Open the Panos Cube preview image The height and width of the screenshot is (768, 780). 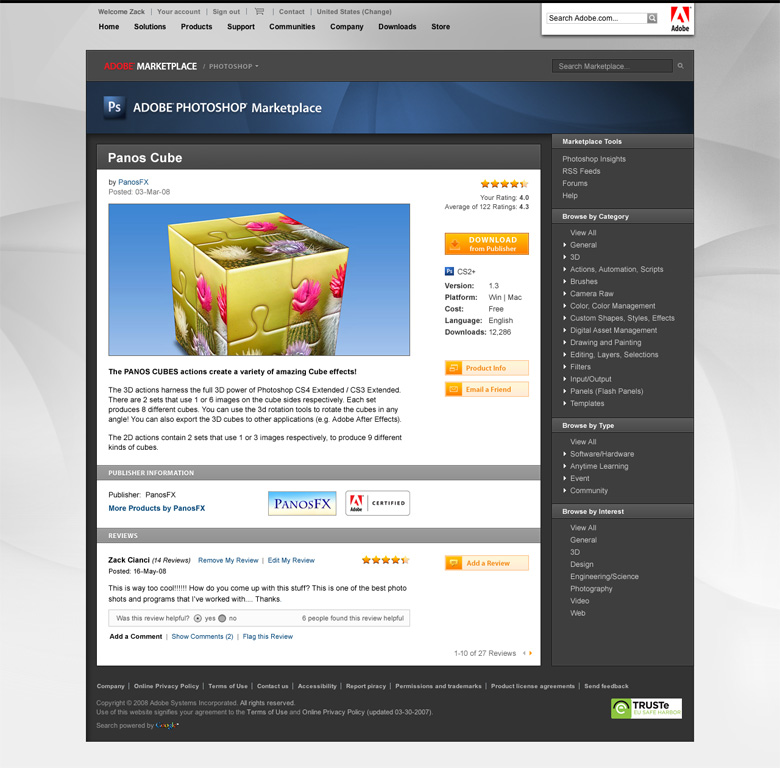(259, 280)
